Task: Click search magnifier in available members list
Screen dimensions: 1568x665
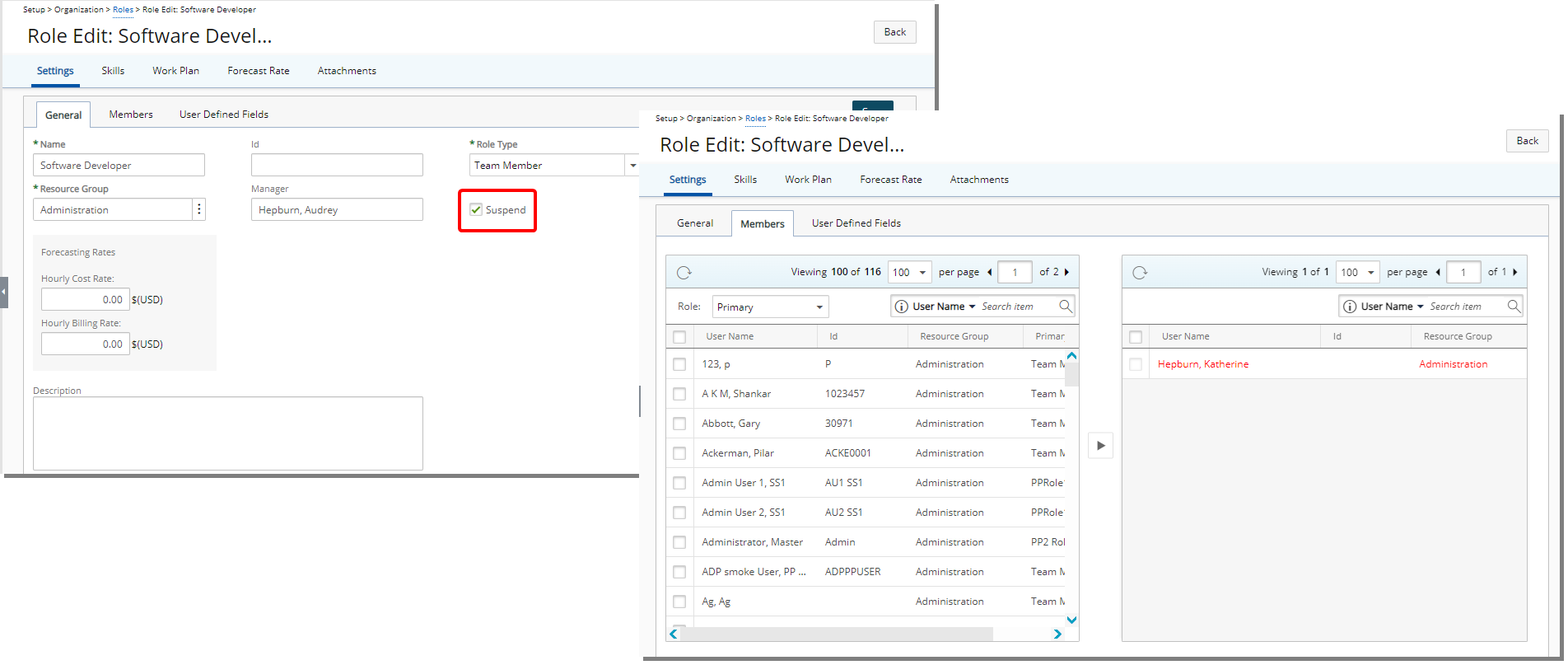Action: click(x=1066, y=307)
